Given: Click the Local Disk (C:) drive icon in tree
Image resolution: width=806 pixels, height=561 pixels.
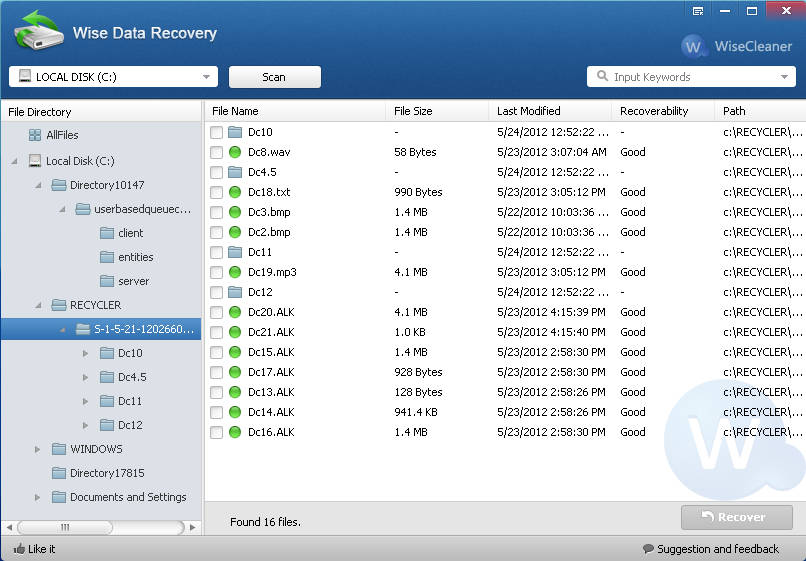Looking at the screenshot, I should click(35, 161).
